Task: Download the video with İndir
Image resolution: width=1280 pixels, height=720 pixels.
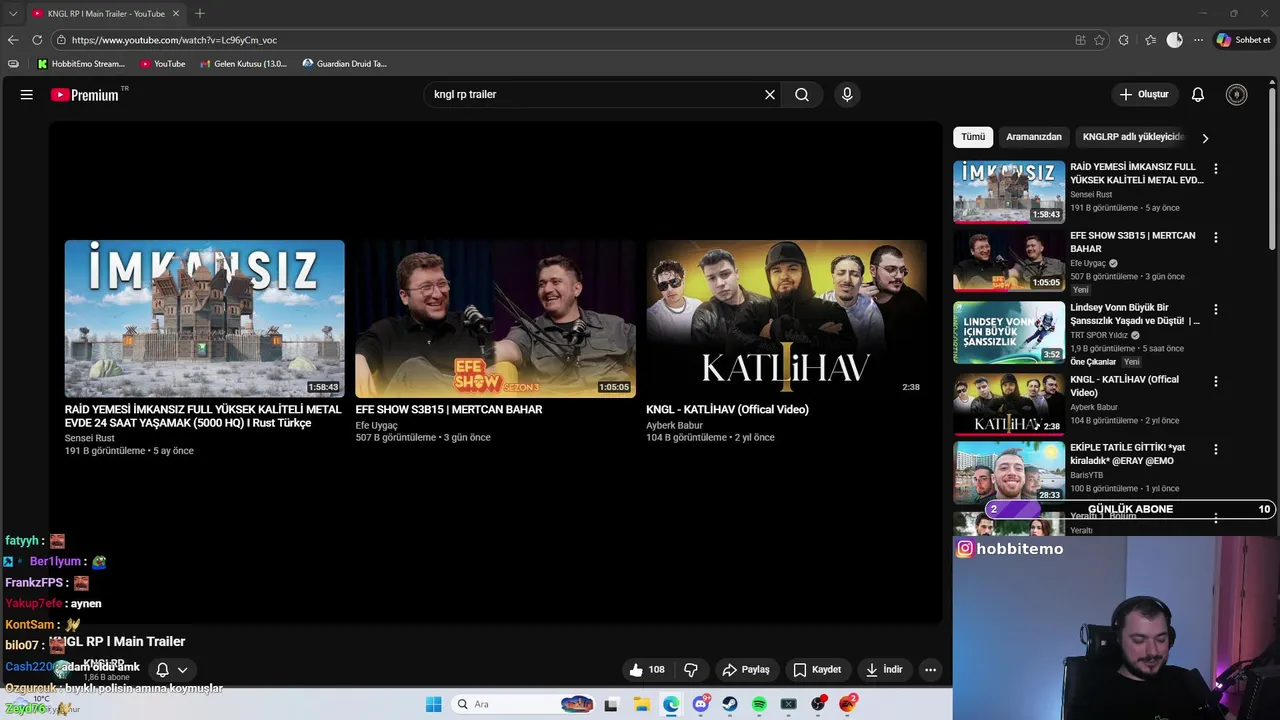Action: 884,670
